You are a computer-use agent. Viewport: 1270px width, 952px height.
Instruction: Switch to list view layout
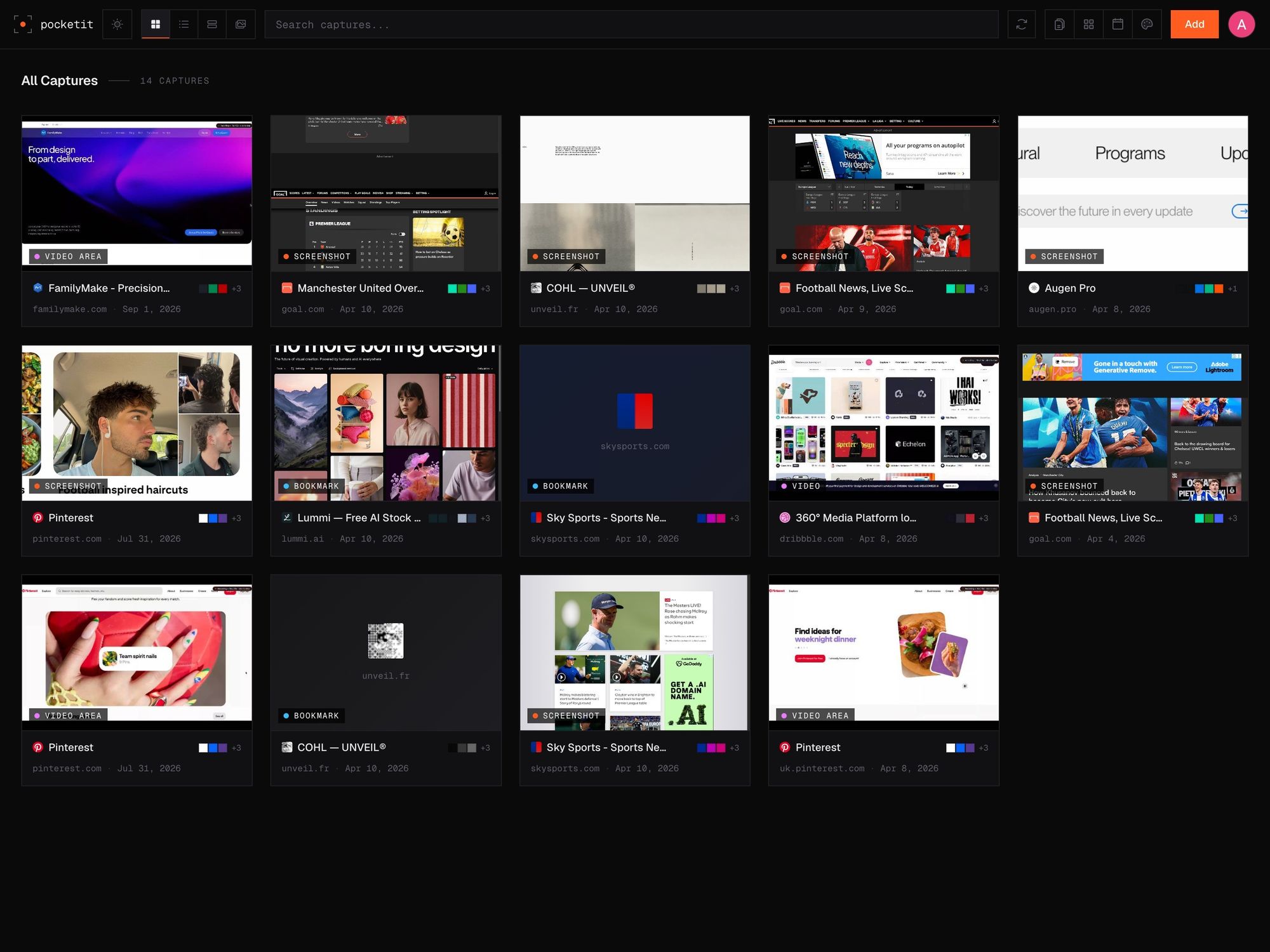(x=184, y=24)
